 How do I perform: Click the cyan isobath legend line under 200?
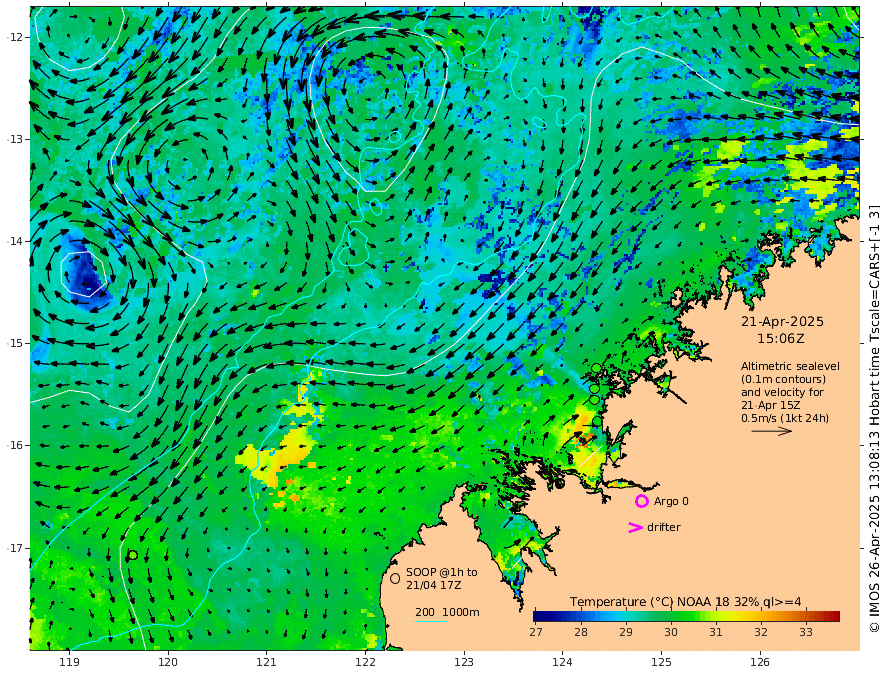tap(430, 621)
